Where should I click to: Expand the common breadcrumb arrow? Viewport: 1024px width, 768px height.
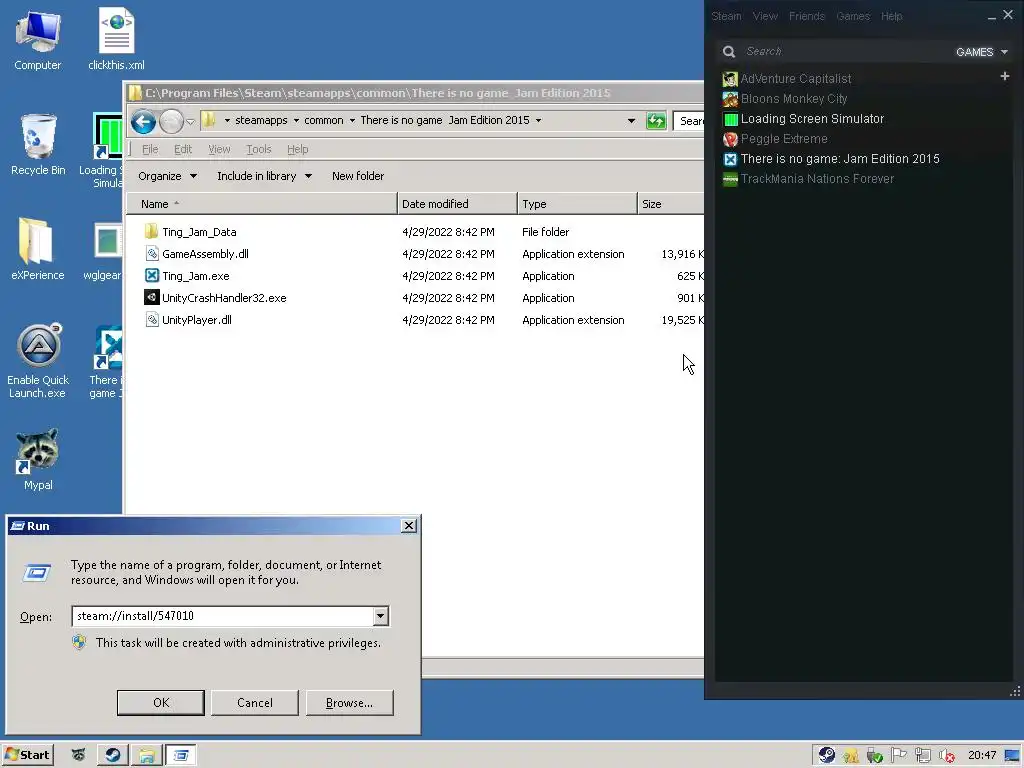point(352,121)
